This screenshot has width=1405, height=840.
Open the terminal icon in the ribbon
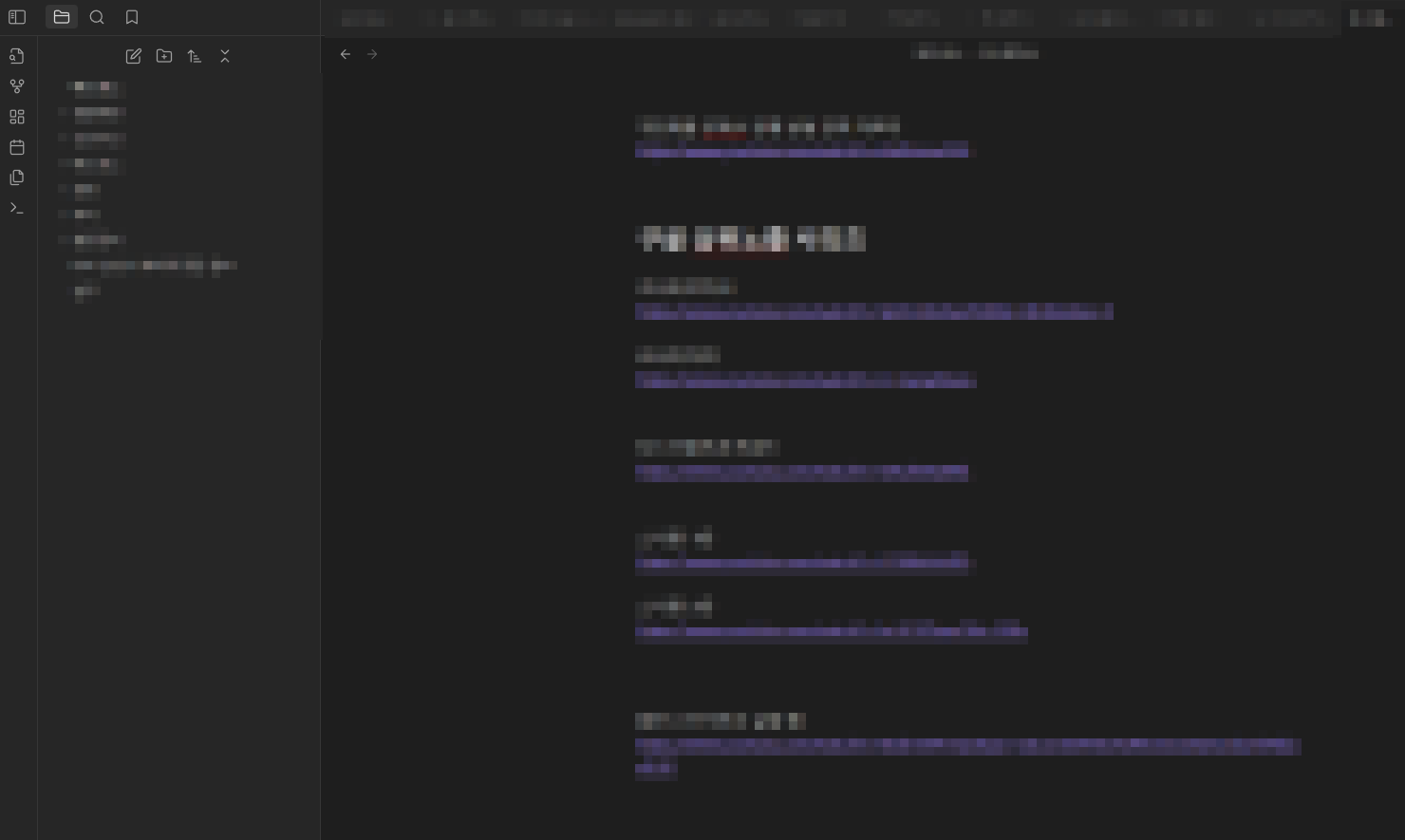click(17, 208)
